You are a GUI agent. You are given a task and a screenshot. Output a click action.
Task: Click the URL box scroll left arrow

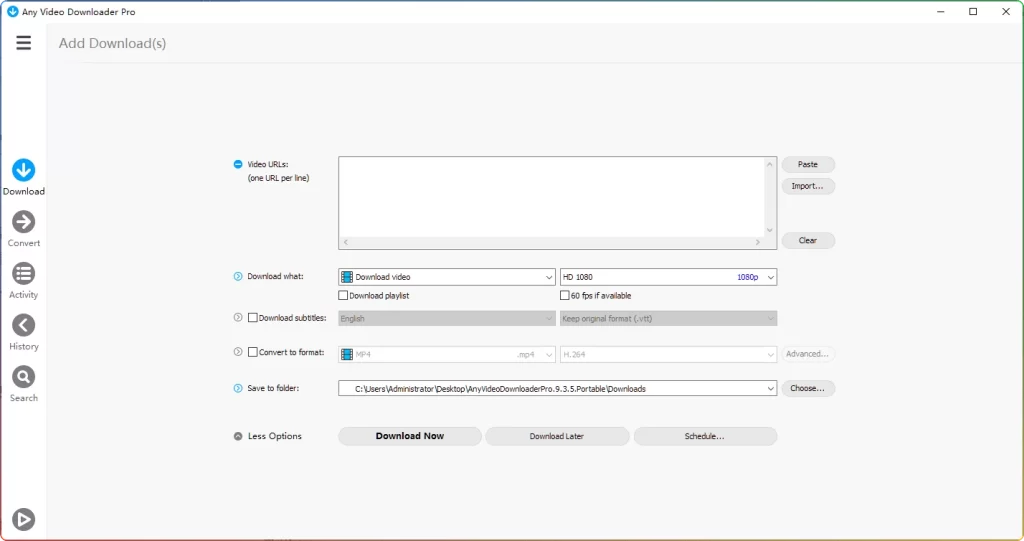coord(346,242)
